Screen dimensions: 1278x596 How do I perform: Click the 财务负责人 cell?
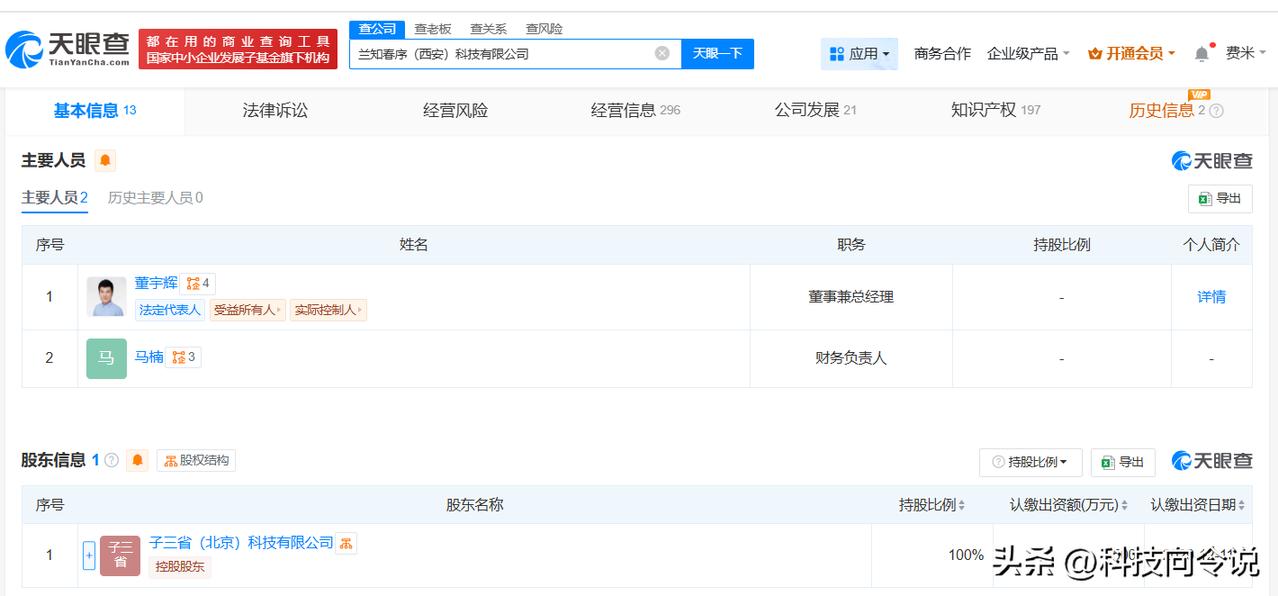(851, 358)
